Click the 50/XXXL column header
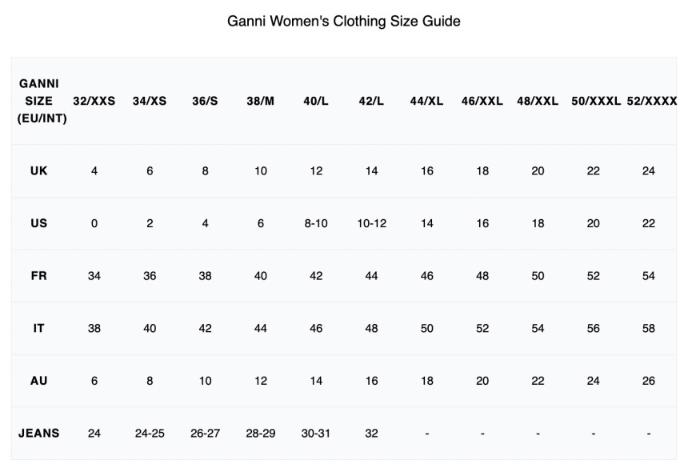Image resolution: width=688 pixels, height=468 pixels. (595, 101)
